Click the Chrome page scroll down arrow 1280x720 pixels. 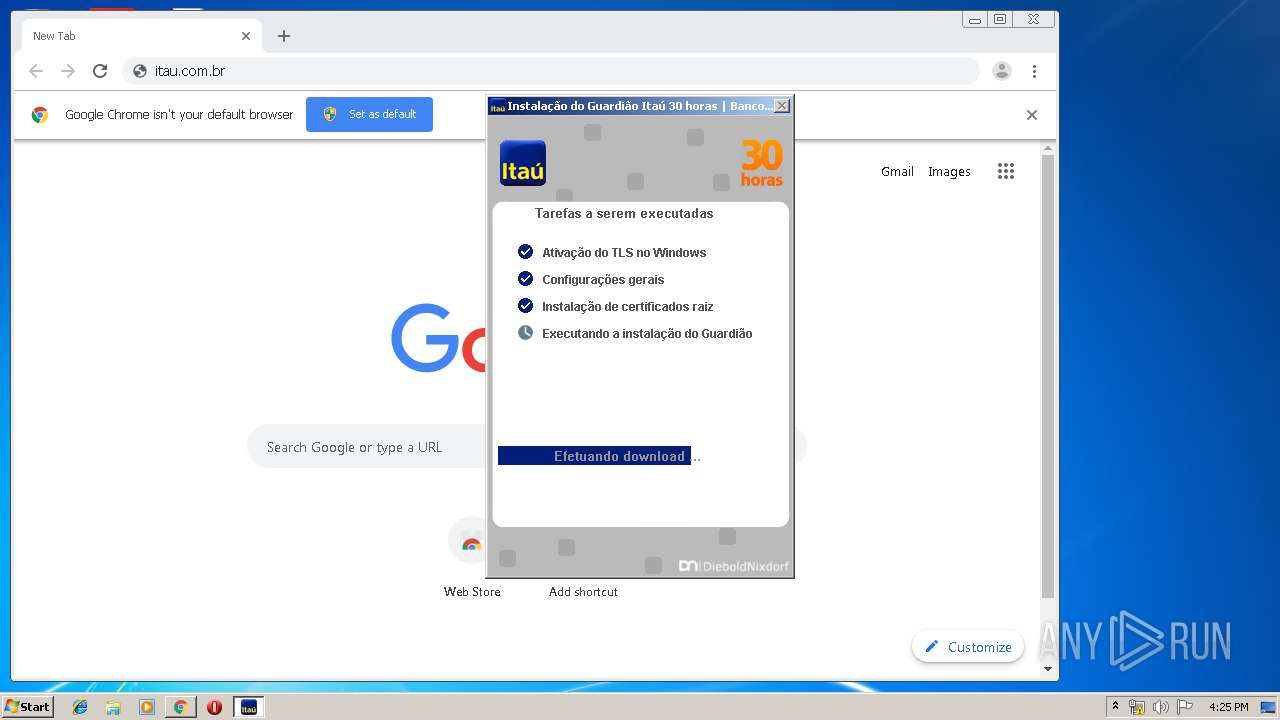pyautogui.click(x=1048, y=669)
